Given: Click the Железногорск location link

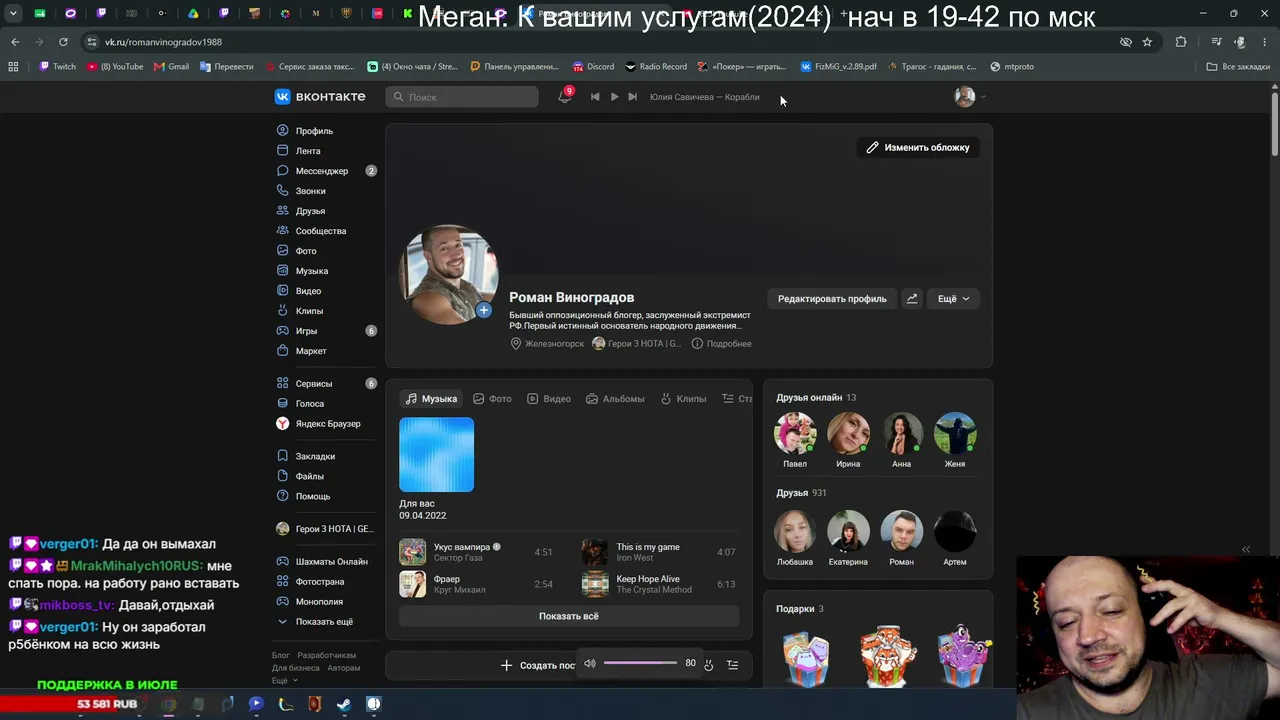Looking at the screenshot, I should coord(547,344).
